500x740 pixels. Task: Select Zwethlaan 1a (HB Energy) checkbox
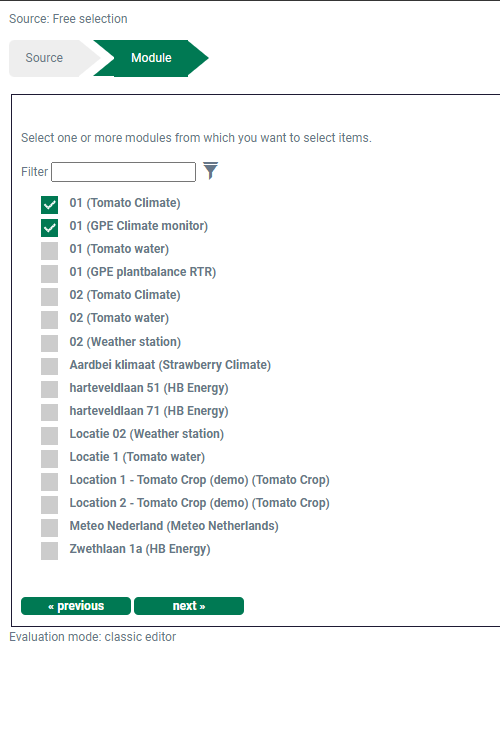coord(50,551)
